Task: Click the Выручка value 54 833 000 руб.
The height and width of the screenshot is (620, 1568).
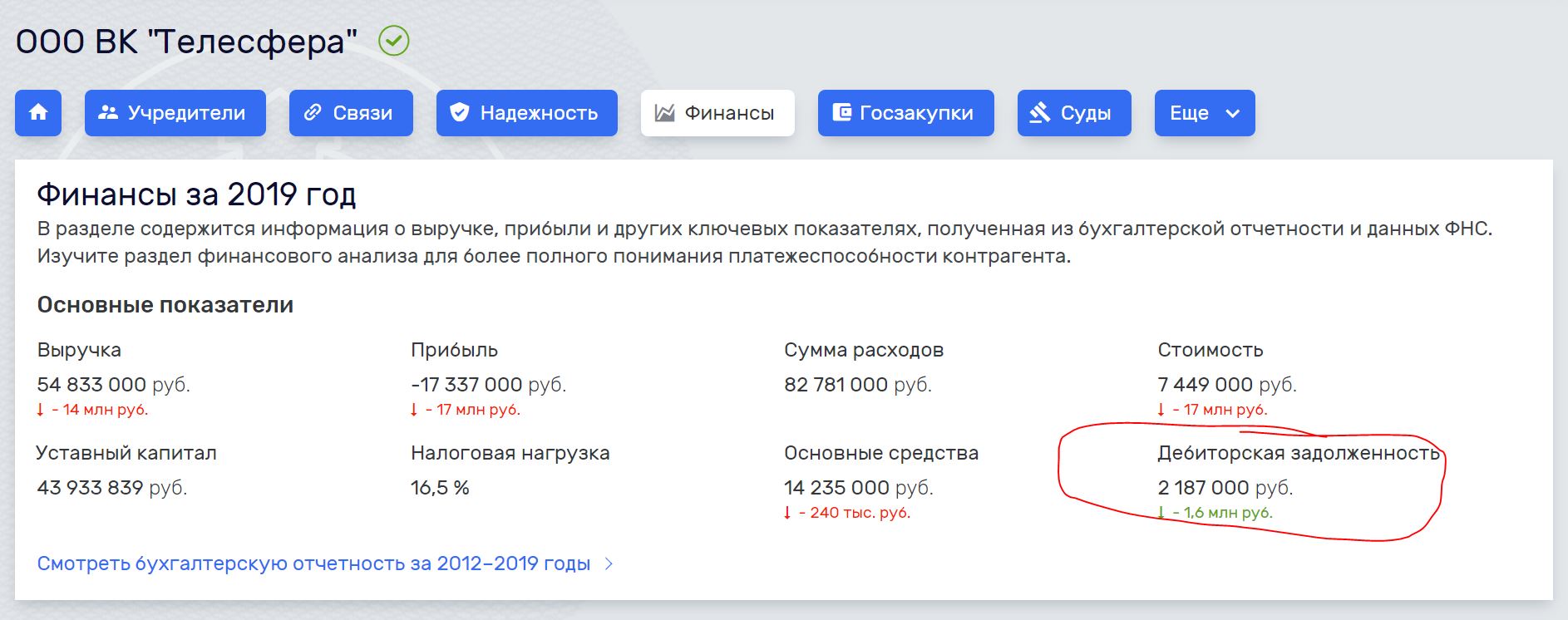Action: (114, 385)
